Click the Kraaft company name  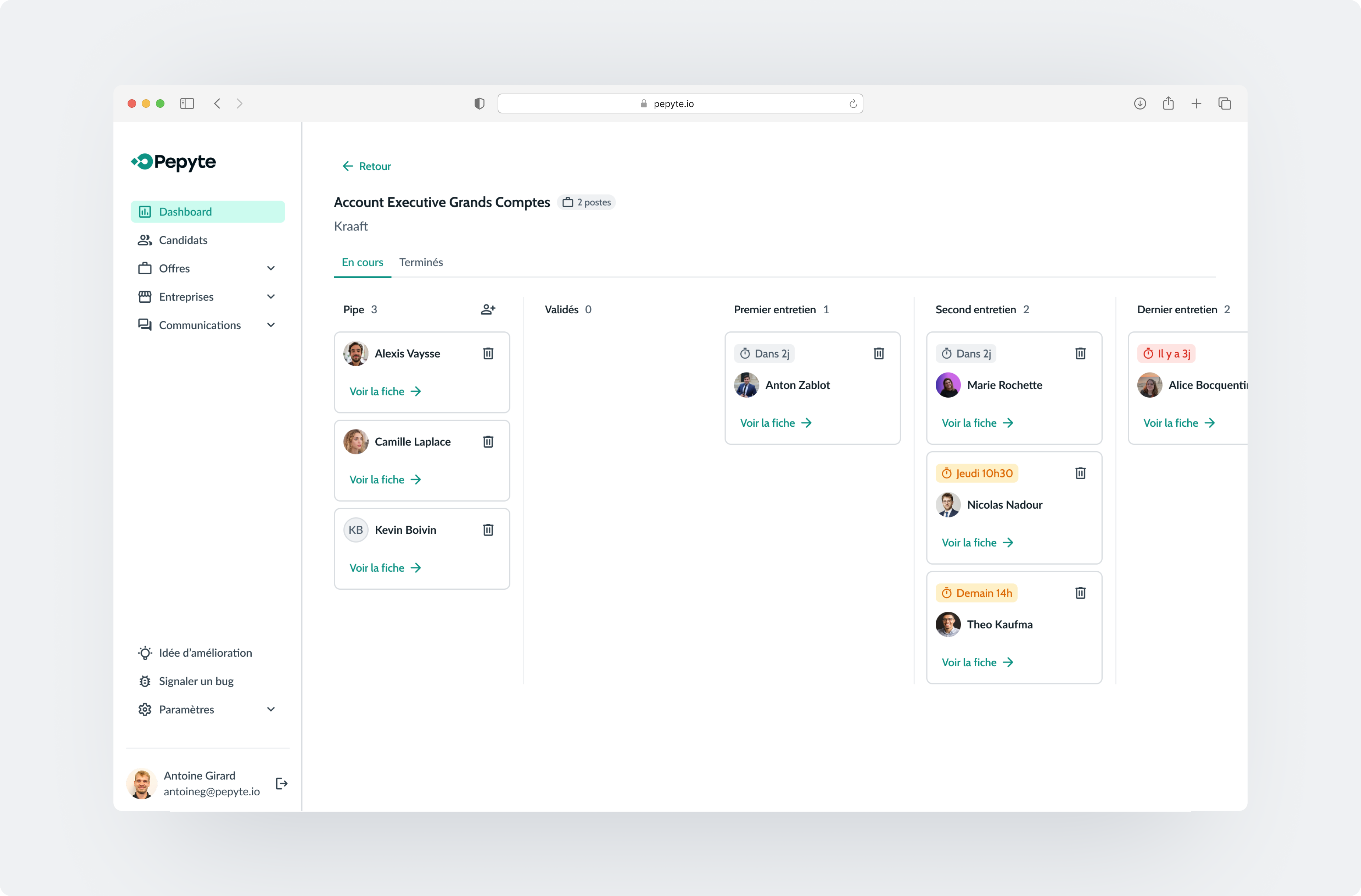[351, 226]
